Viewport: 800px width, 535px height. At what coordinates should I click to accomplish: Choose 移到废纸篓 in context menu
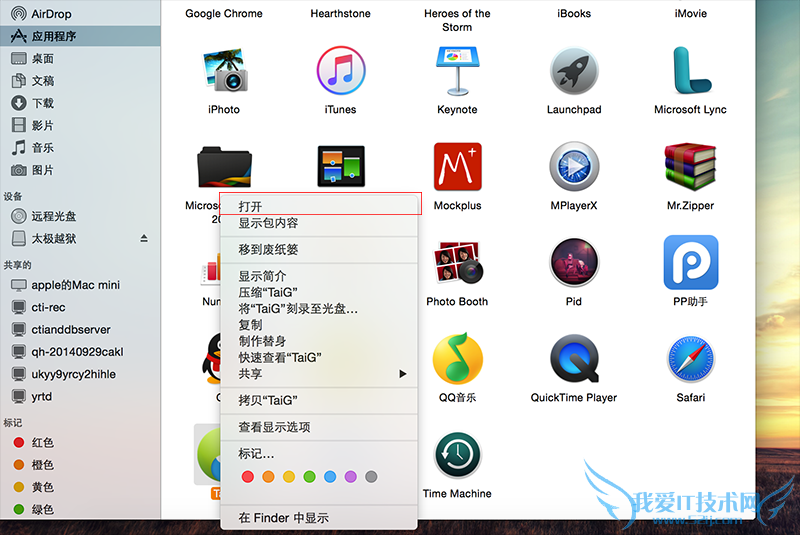319,249
